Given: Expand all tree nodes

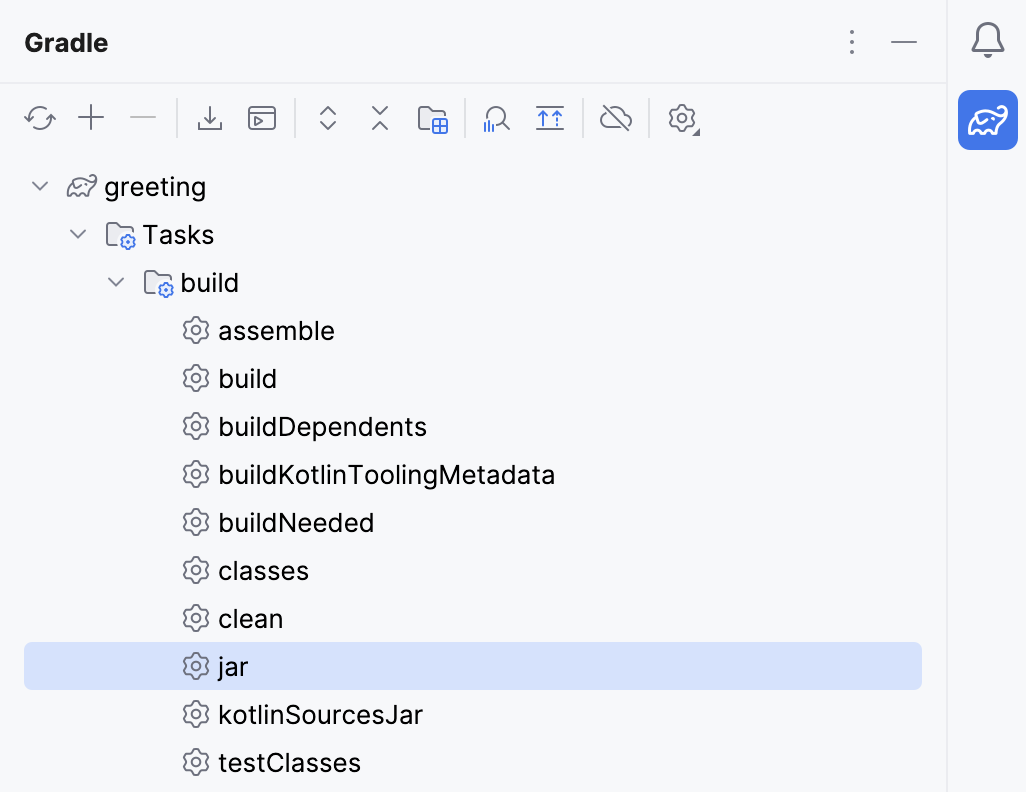Looking at the screenshot, I should click(327, 118).
